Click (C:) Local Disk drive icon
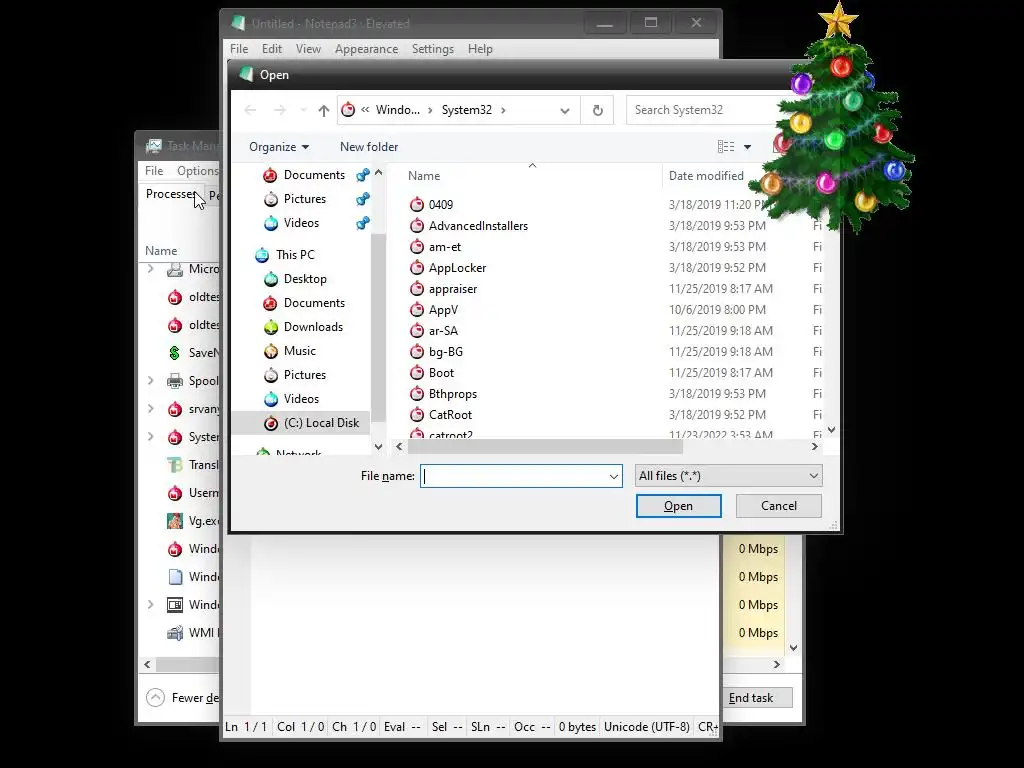 coord(271,423)
